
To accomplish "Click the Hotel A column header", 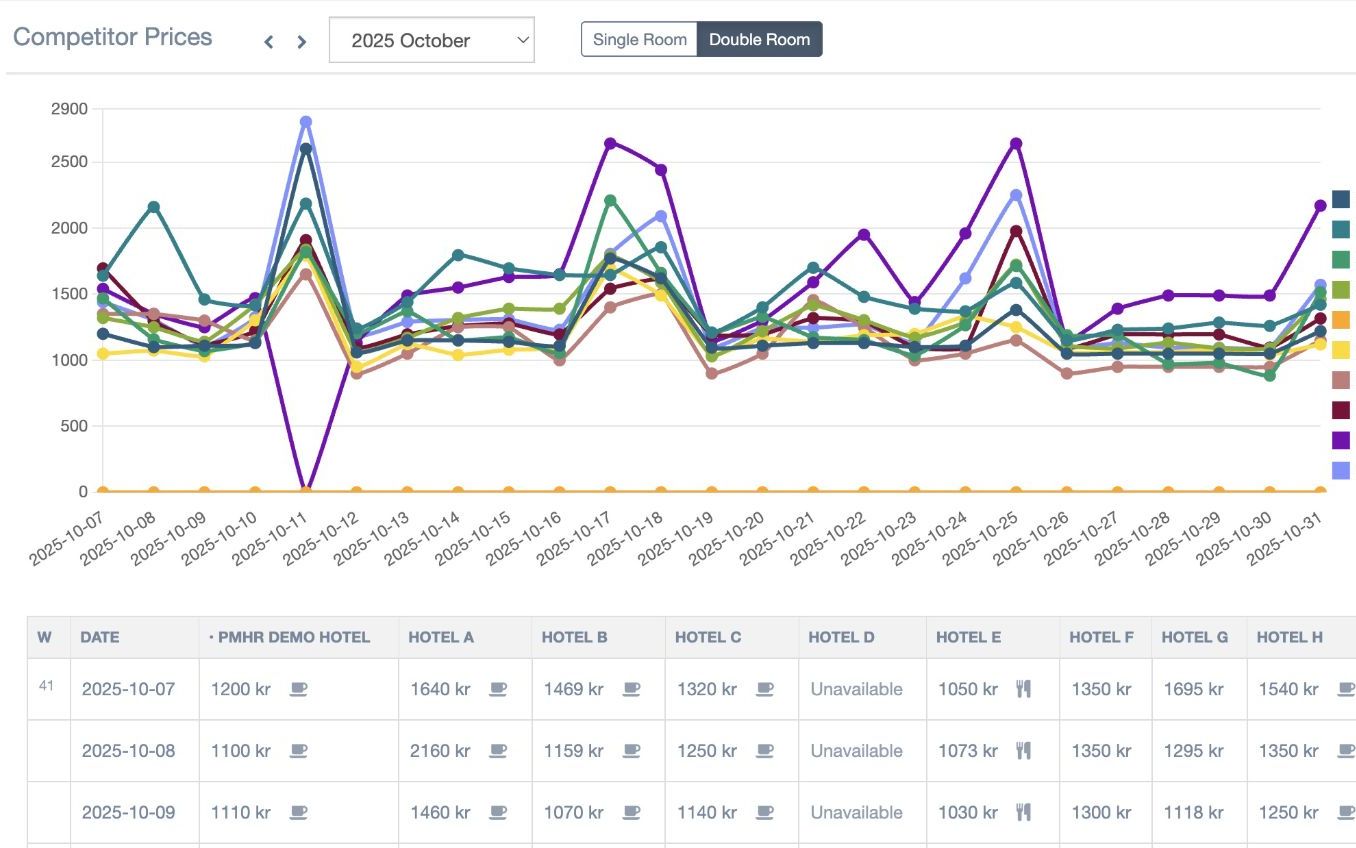I will 441,637.
